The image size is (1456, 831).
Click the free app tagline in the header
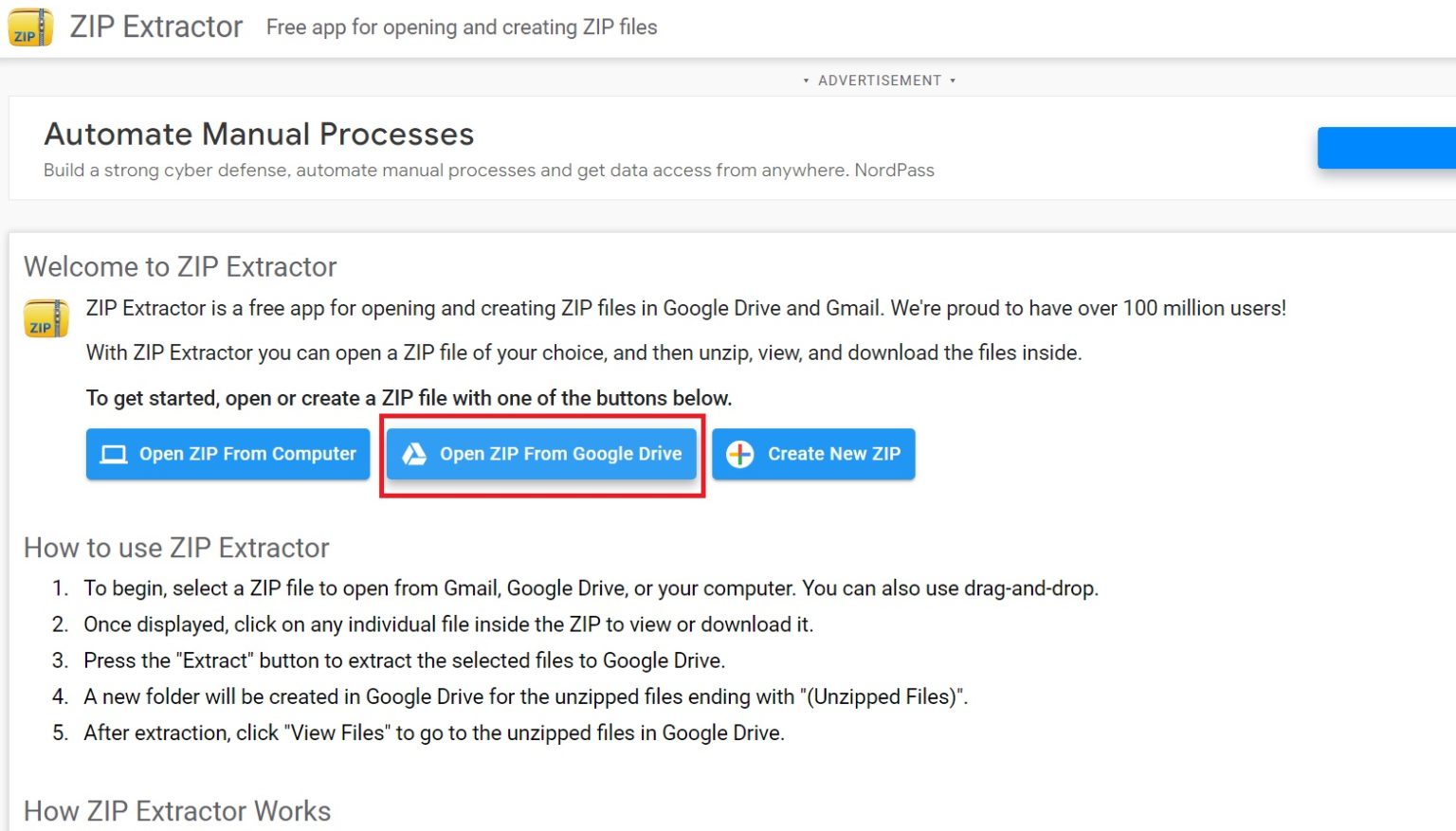[462, 27]
